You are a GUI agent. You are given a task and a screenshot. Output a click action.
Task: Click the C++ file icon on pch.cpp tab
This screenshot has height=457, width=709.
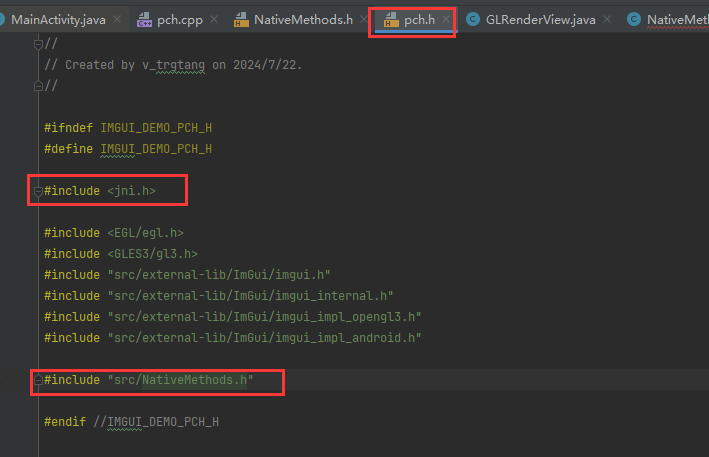[x=143, y=20]
